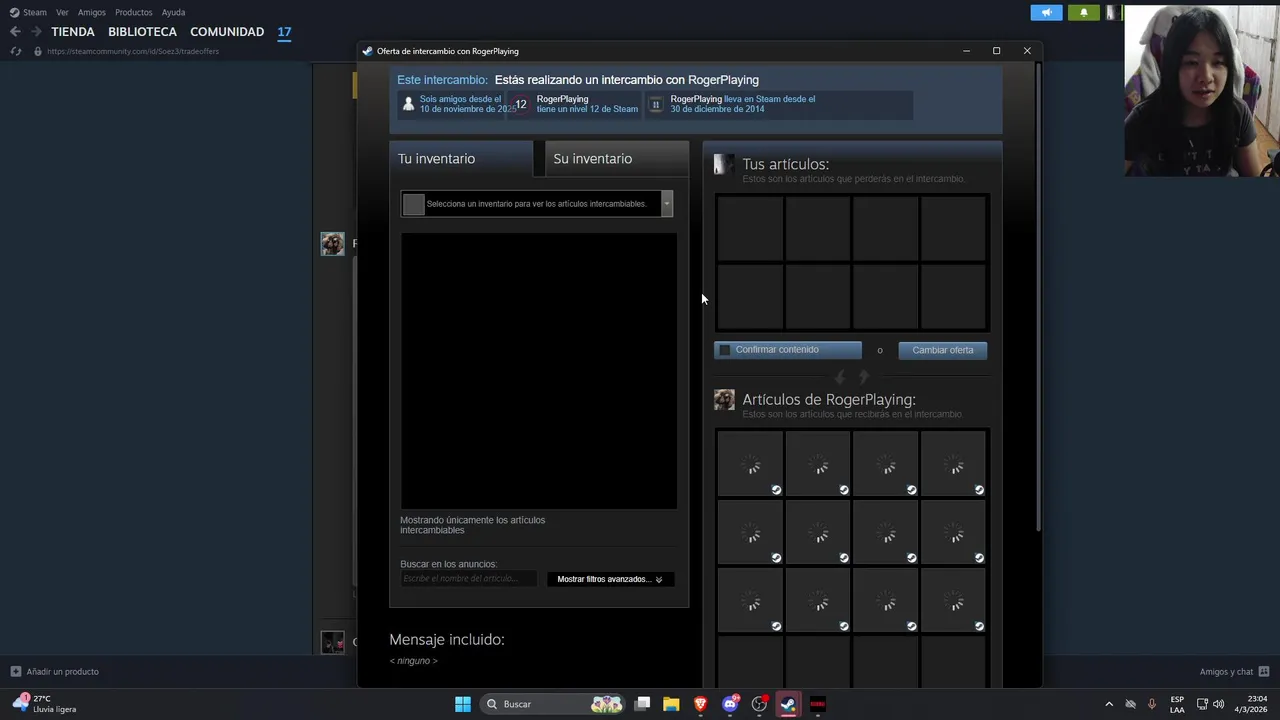Click the cloud sync-off tray icon
The height and width of the screenshot is (720, 1280).
1130,704
